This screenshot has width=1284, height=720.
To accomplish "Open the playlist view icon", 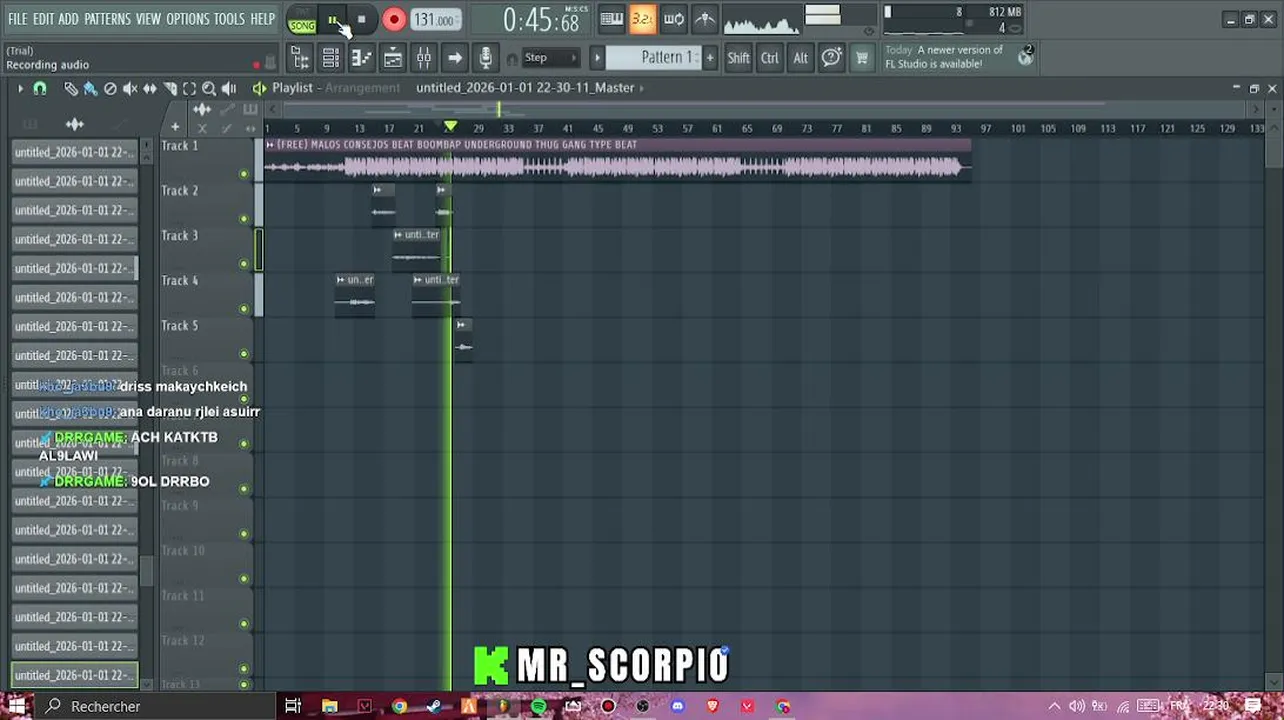I will click(x=393, y=58).
